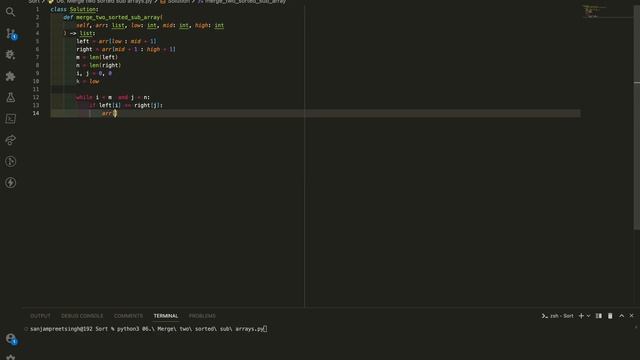The width and height of the screenshot is (640, 360).
Task: Split the terminal pane
Action: 599,316
